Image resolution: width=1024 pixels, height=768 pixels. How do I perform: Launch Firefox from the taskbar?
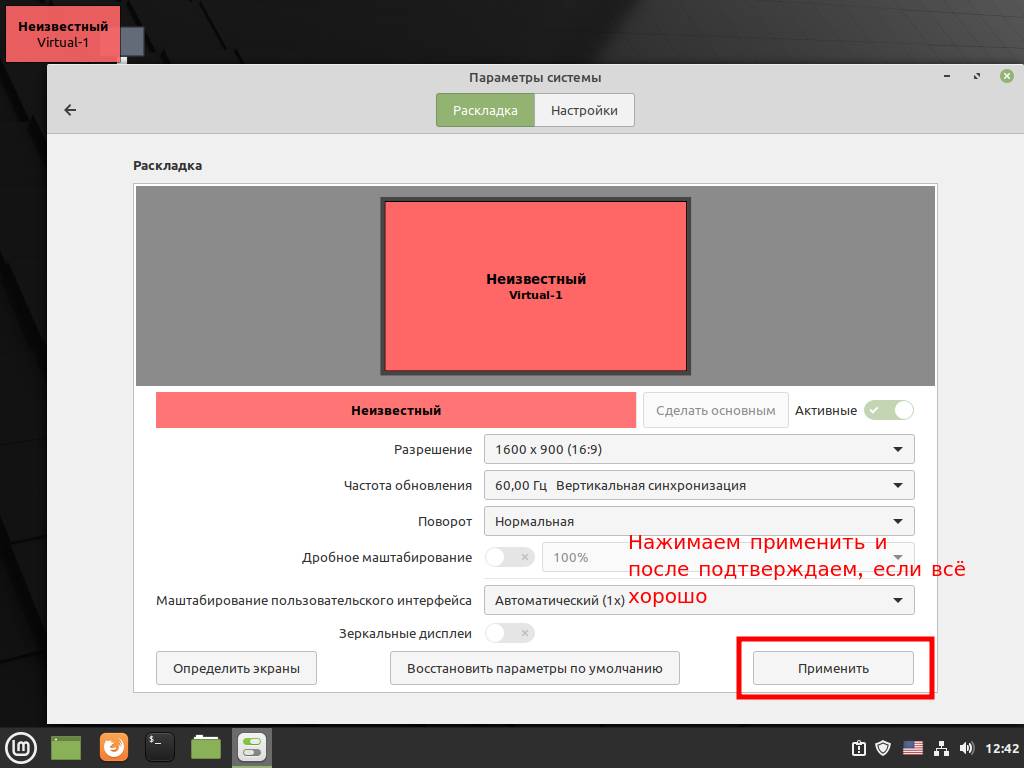coord(114,746)
